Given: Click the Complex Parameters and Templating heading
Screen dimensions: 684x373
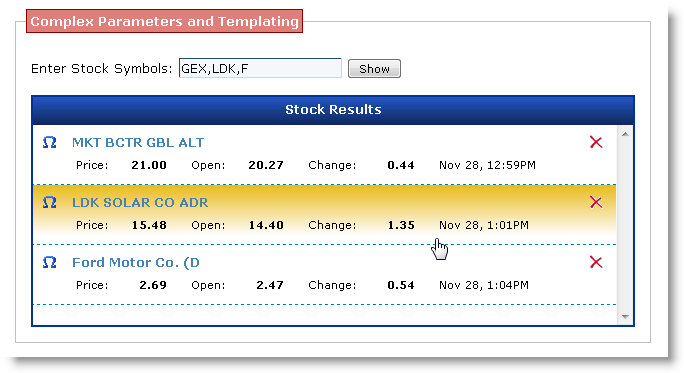Looking at the screenshot, I should [164, 21].
